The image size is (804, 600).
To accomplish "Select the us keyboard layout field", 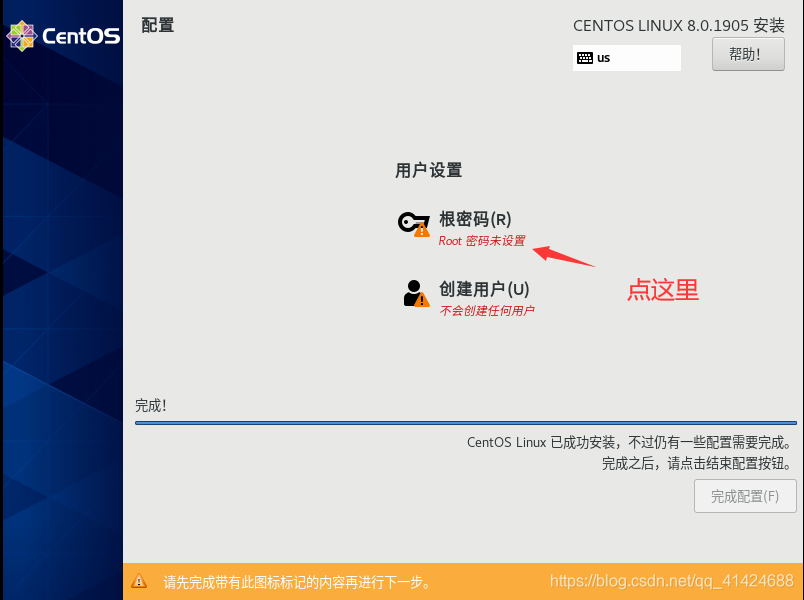I will point(627,58).
